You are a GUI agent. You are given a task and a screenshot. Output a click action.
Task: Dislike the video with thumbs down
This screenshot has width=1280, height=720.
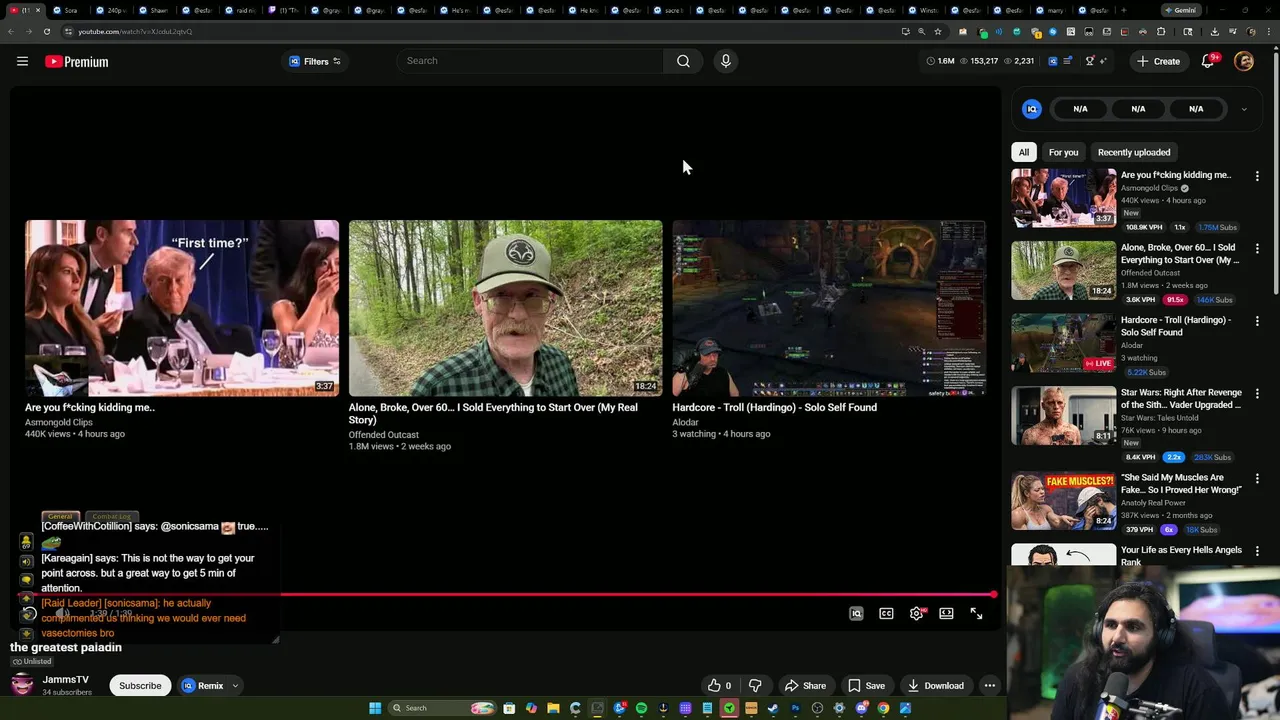point(755,686)
